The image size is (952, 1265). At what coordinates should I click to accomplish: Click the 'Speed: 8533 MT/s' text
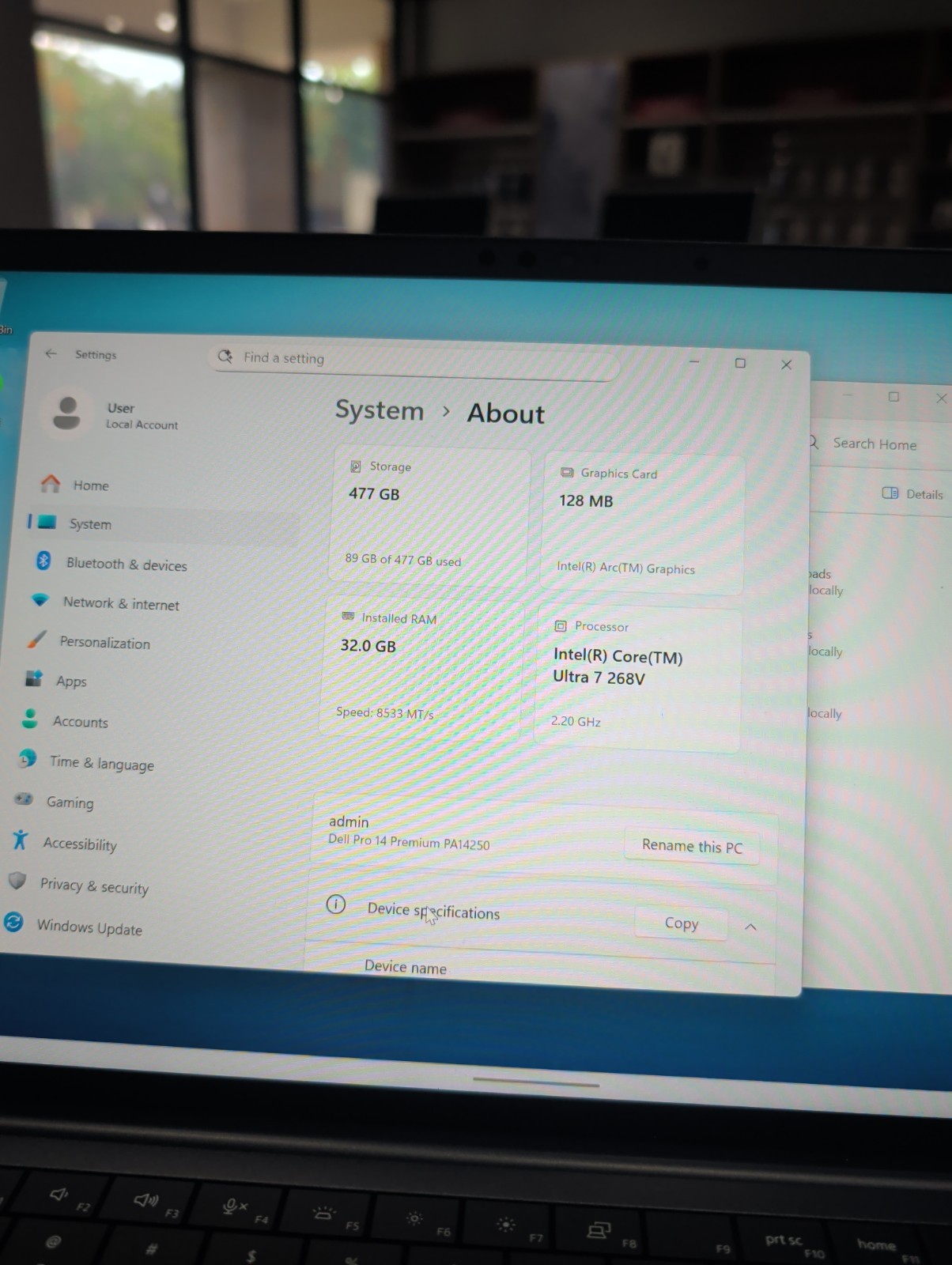[x=385, y=712]
